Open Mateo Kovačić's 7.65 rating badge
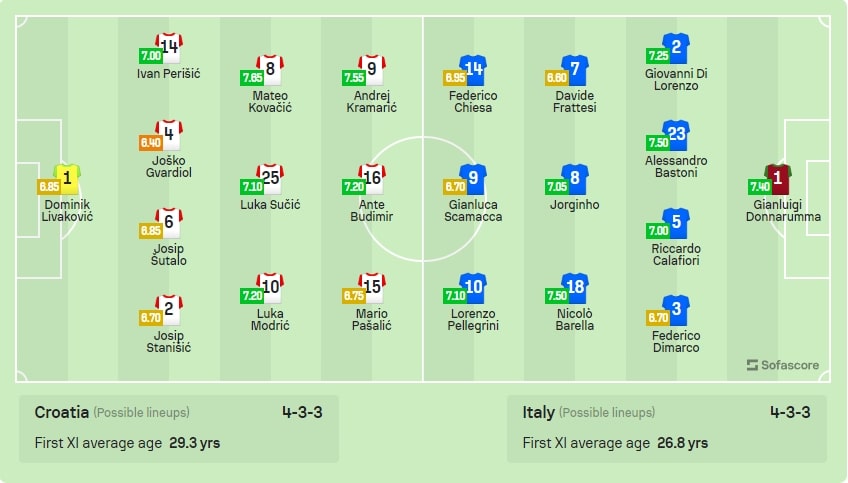The image size is (848, 483). pos(252,77)
